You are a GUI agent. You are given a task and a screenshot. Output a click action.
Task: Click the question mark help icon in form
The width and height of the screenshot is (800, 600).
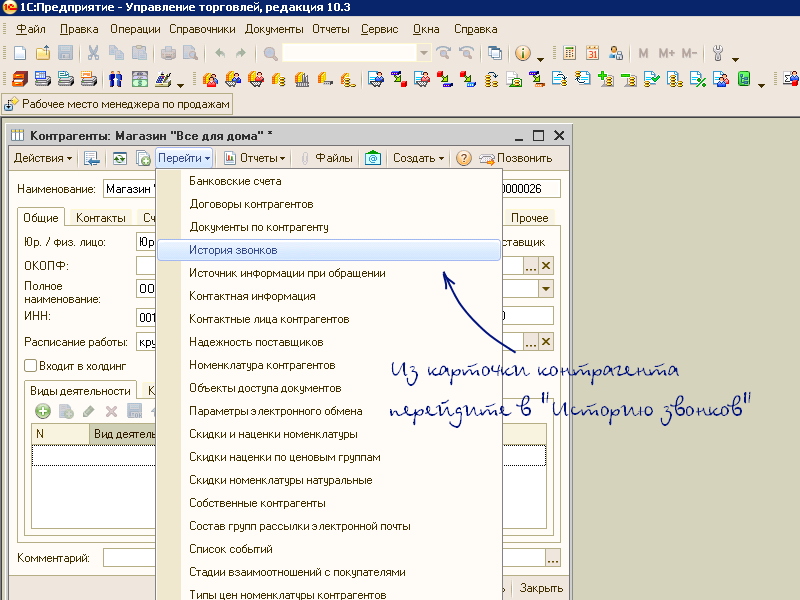pyautogui.click(x=463, y=158)
